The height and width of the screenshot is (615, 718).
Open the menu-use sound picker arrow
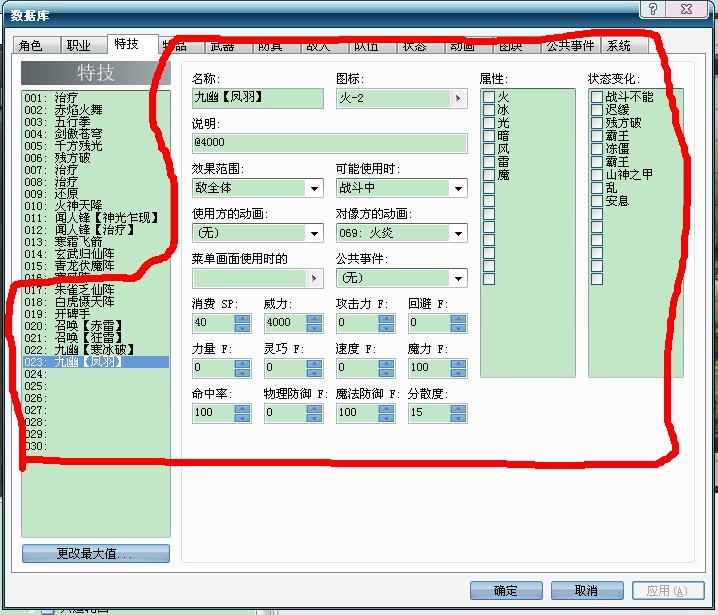[x=314, y=278]
